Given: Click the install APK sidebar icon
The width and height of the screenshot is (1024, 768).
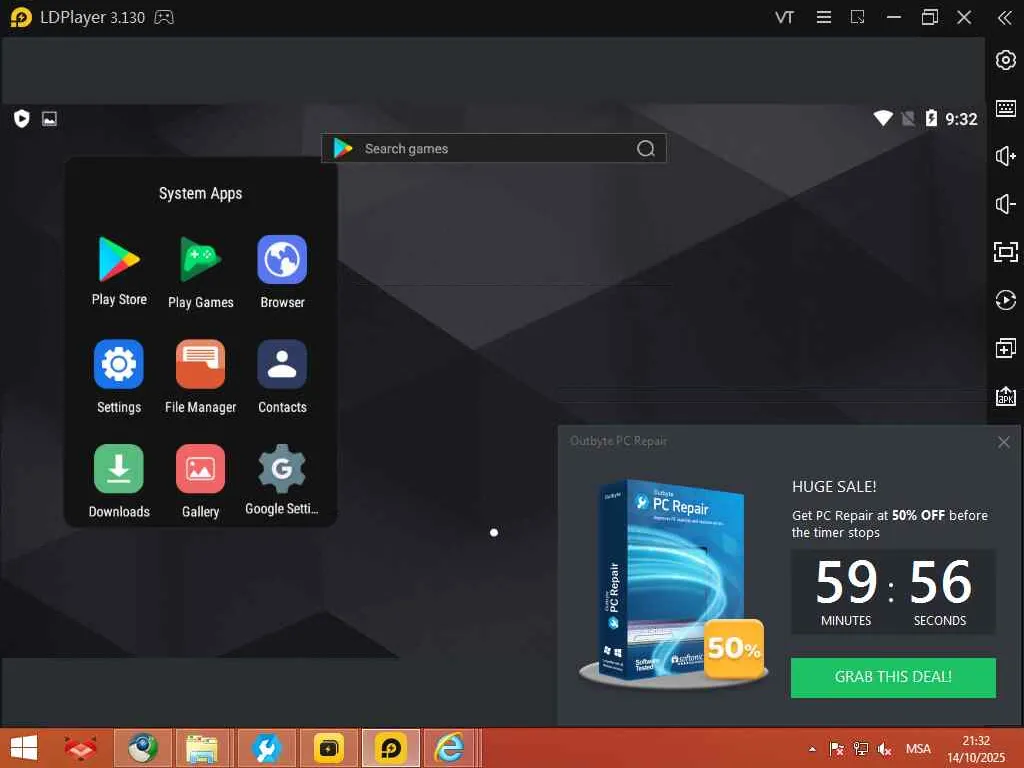Looking at the screenshot, I should coord(1006,396).
